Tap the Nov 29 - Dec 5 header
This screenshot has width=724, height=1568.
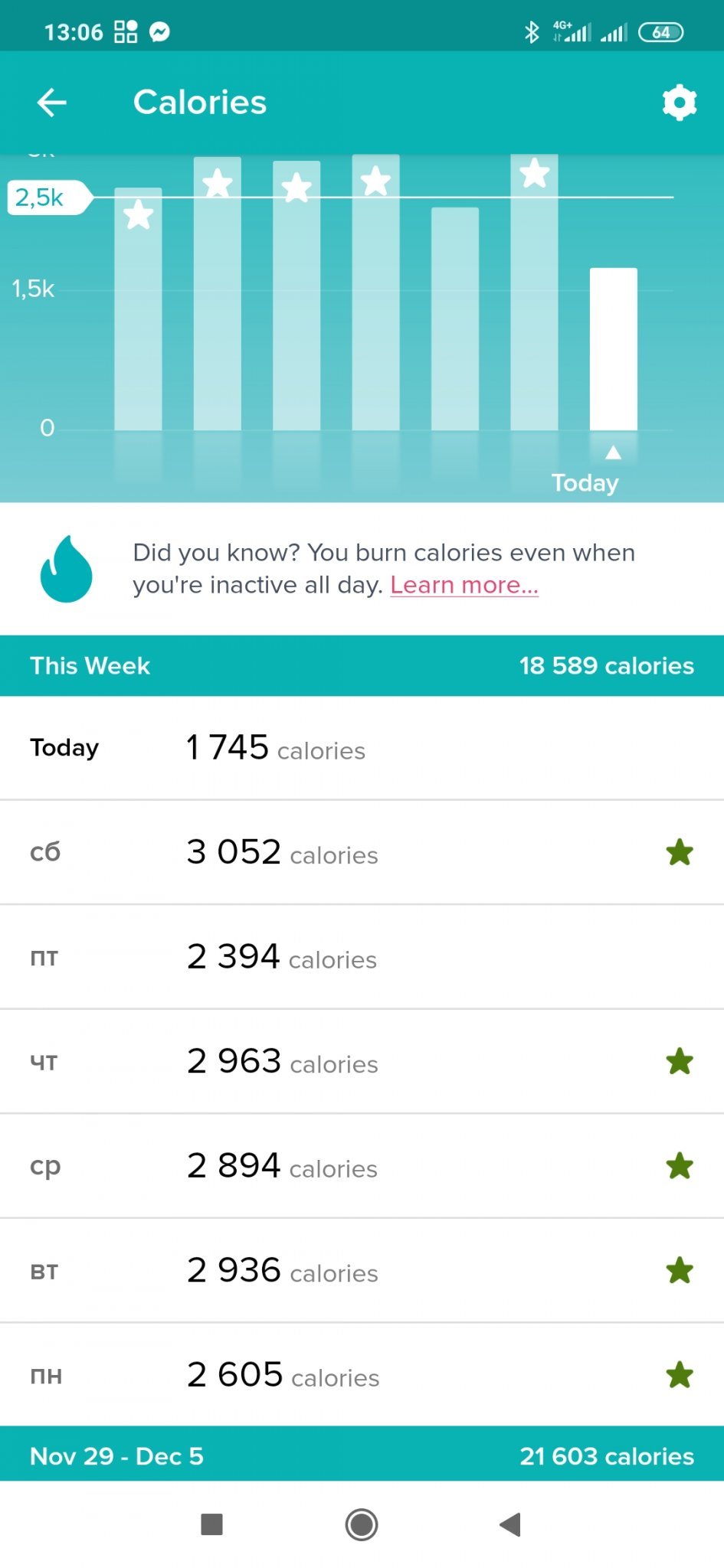(362, 1455)
